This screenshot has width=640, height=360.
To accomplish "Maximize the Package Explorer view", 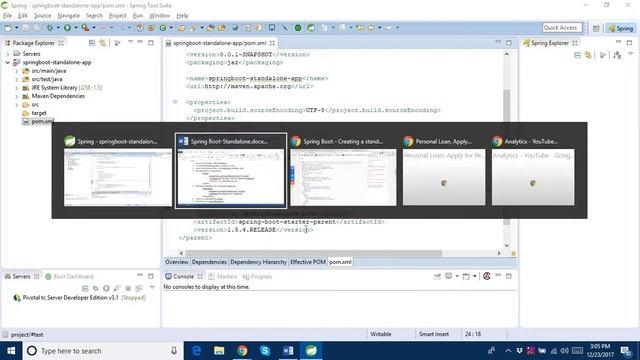I will pyautogui.click(x=151, y=42).
